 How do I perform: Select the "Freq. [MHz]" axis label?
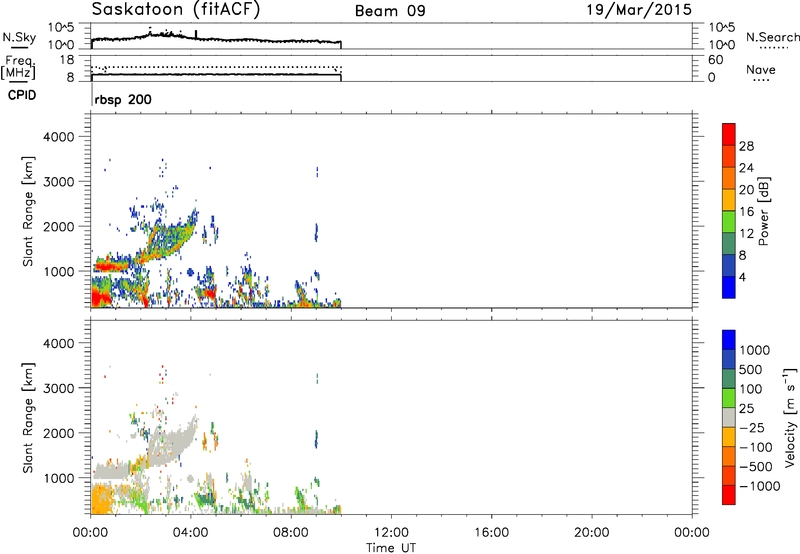pos(18,68)
